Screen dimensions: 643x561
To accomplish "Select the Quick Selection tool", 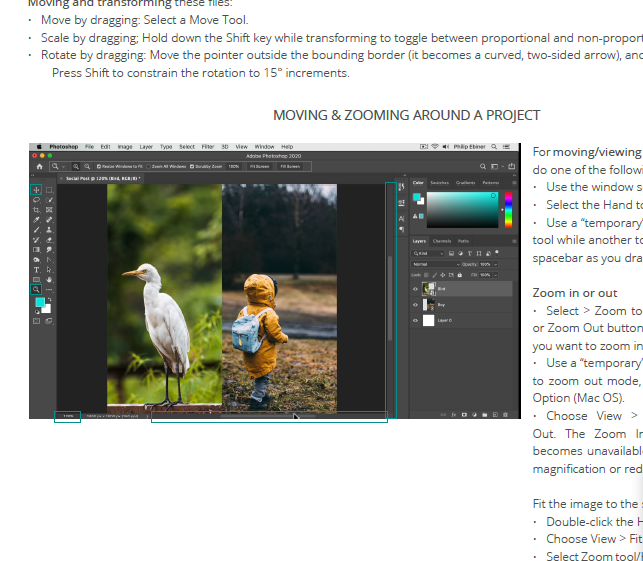I will click(49, 200).
